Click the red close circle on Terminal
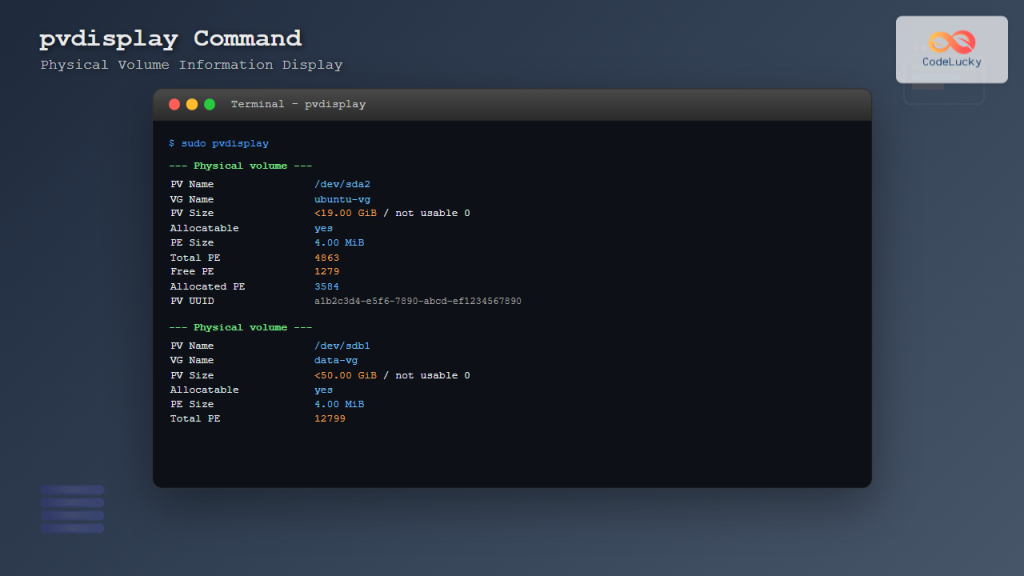 click(x=175, y=103)
